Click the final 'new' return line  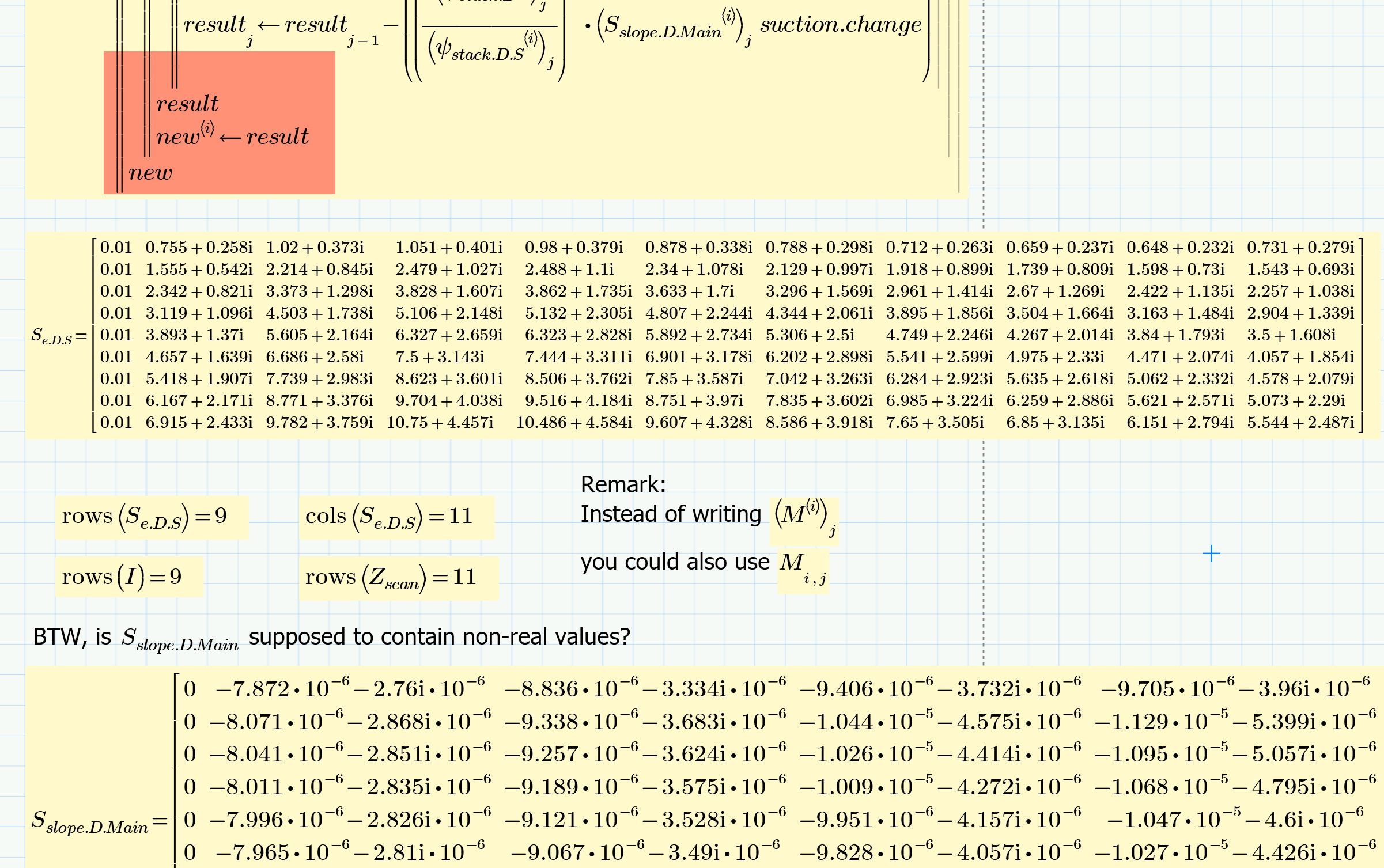tap(150, 172)
